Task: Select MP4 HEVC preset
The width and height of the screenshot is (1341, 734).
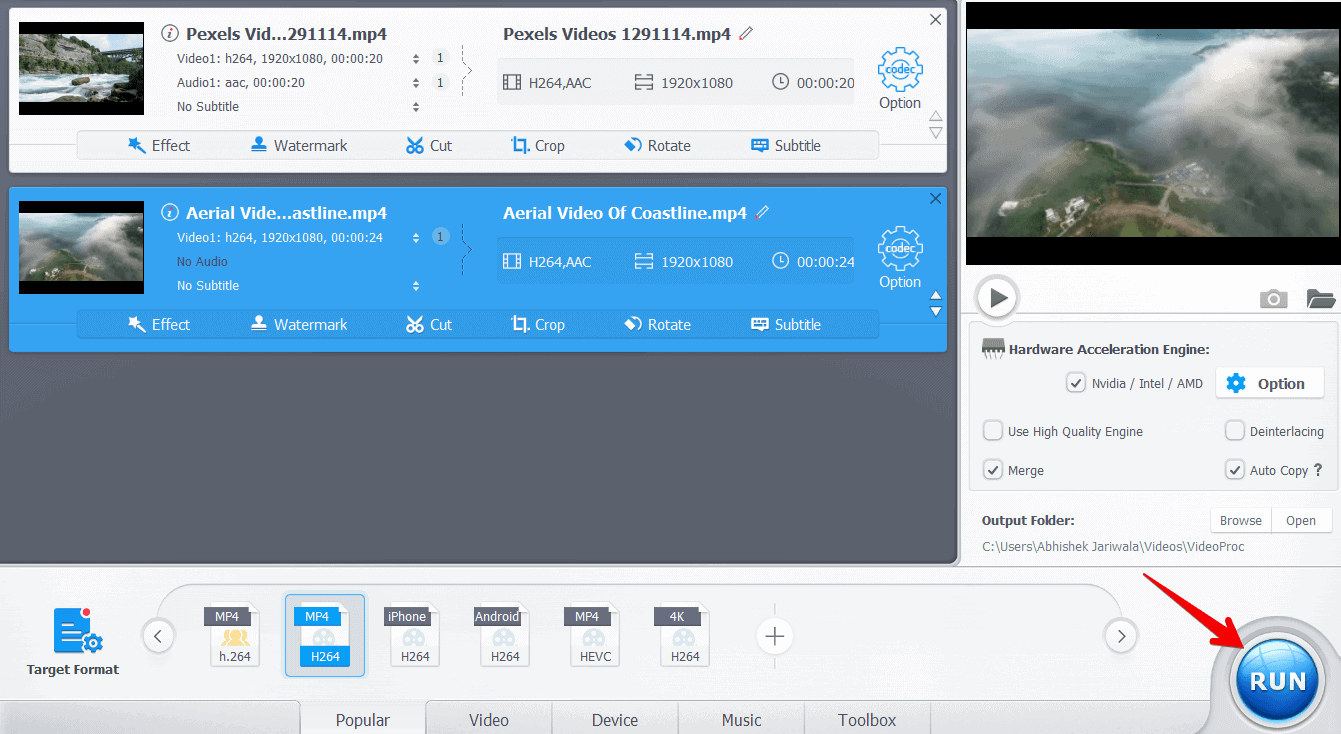Action: pos(593,635)
